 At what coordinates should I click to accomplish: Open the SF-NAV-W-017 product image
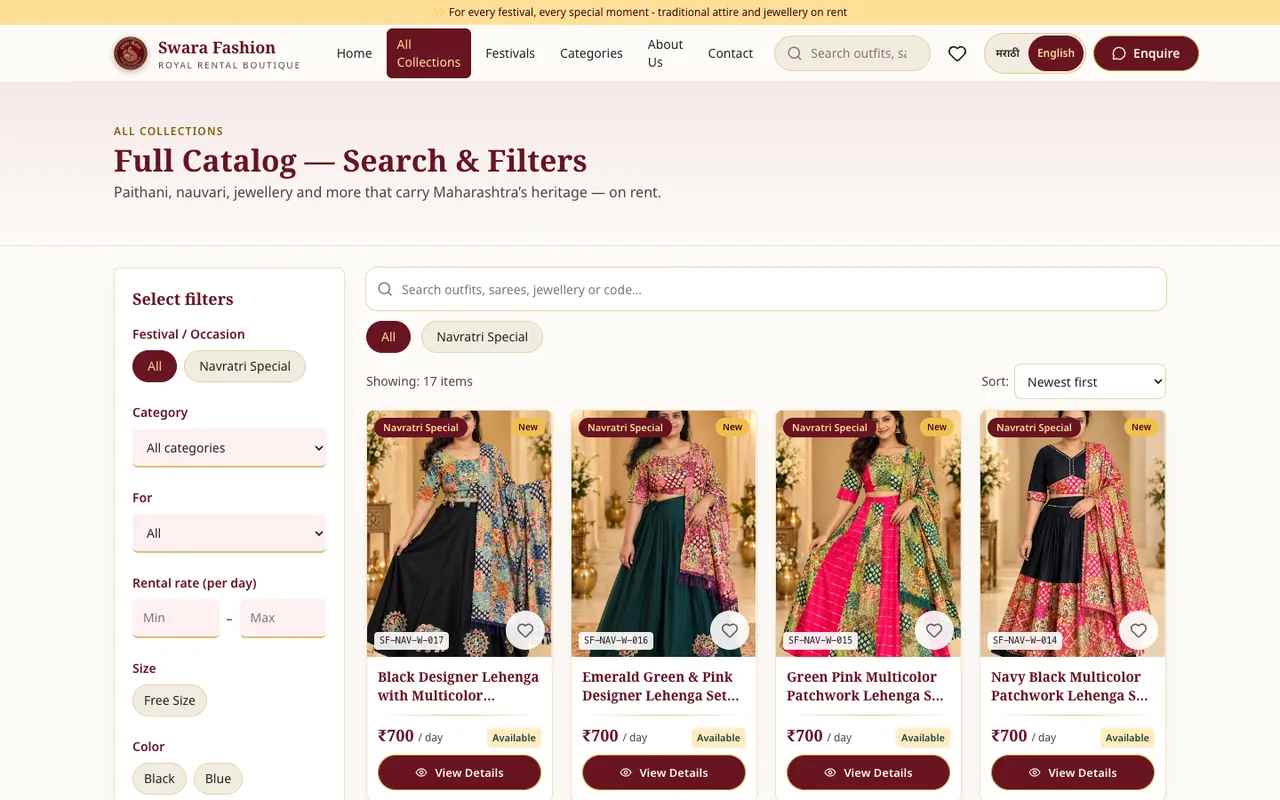click(459, 533)
